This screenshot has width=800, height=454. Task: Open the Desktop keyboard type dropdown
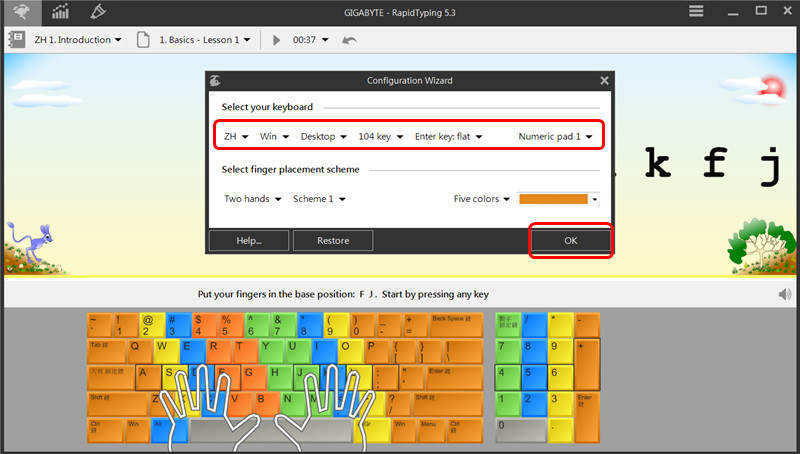[x=323, y=137]
